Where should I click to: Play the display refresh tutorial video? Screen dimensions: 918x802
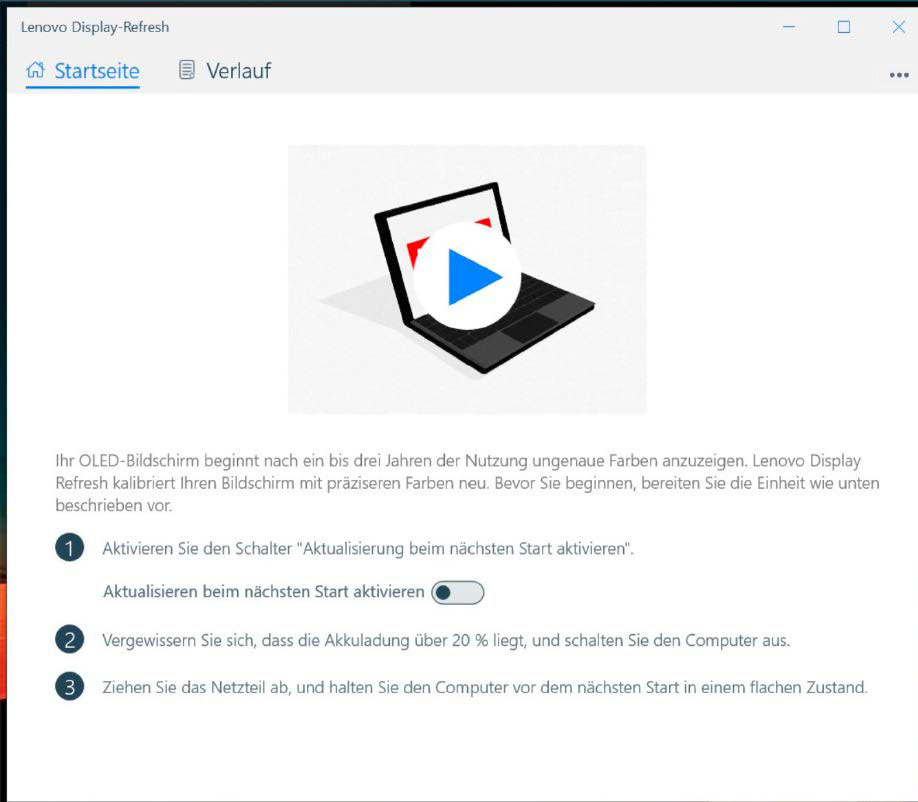point(467,276)
